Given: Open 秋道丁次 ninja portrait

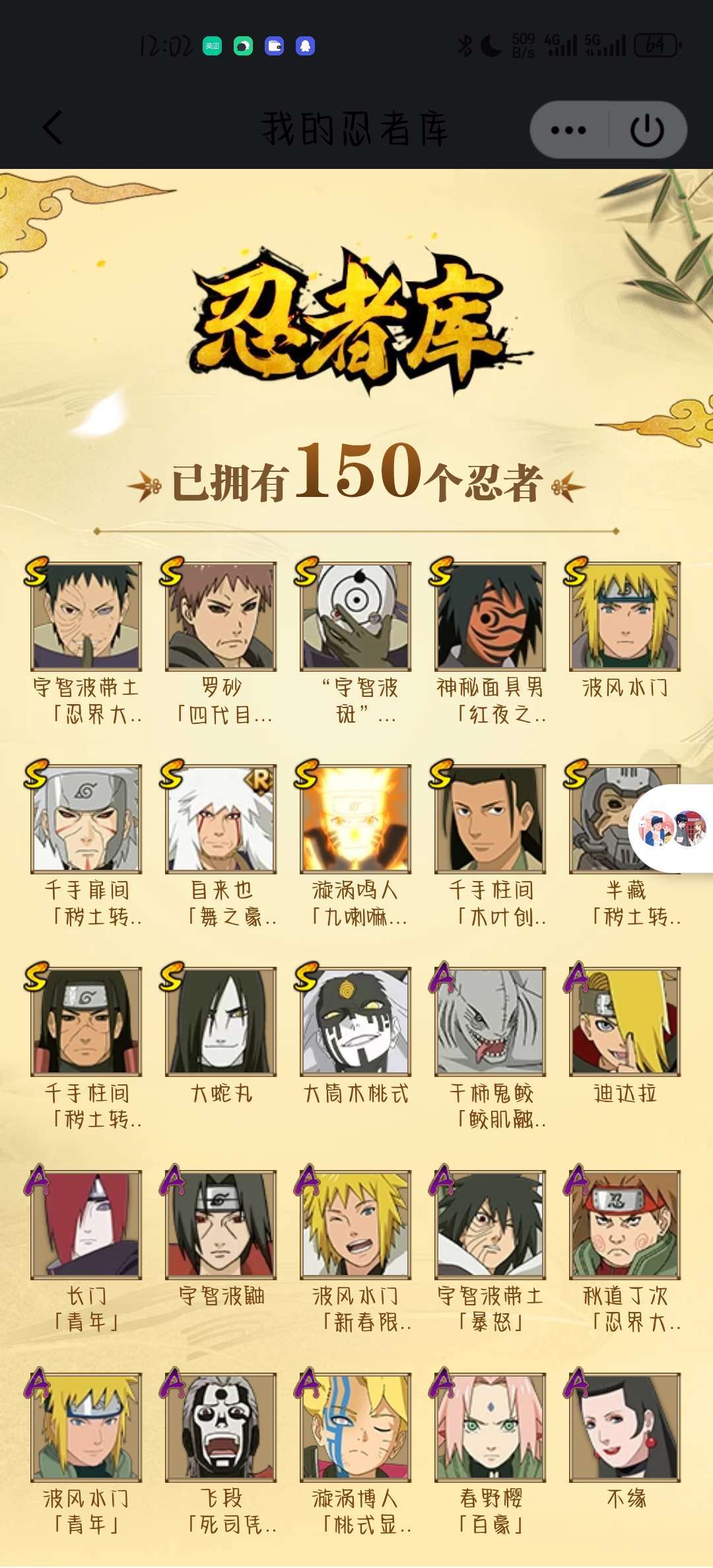Looking at the screenshot, I should click(625, 1224).
